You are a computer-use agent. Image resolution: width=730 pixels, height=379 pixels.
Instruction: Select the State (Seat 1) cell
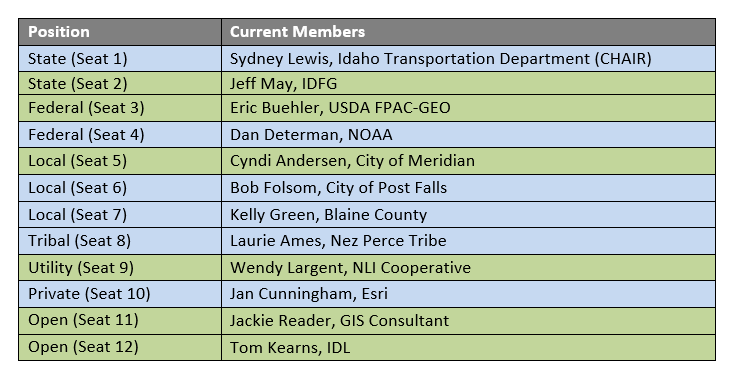point(120,59)
